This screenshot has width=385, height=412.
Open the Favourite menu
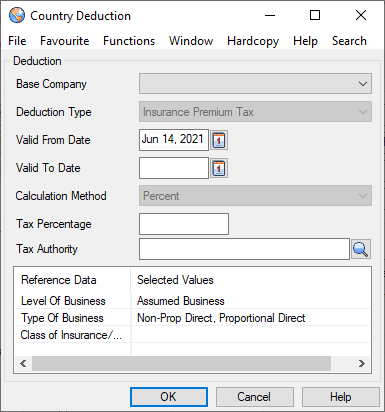click(x=65, y=41)
